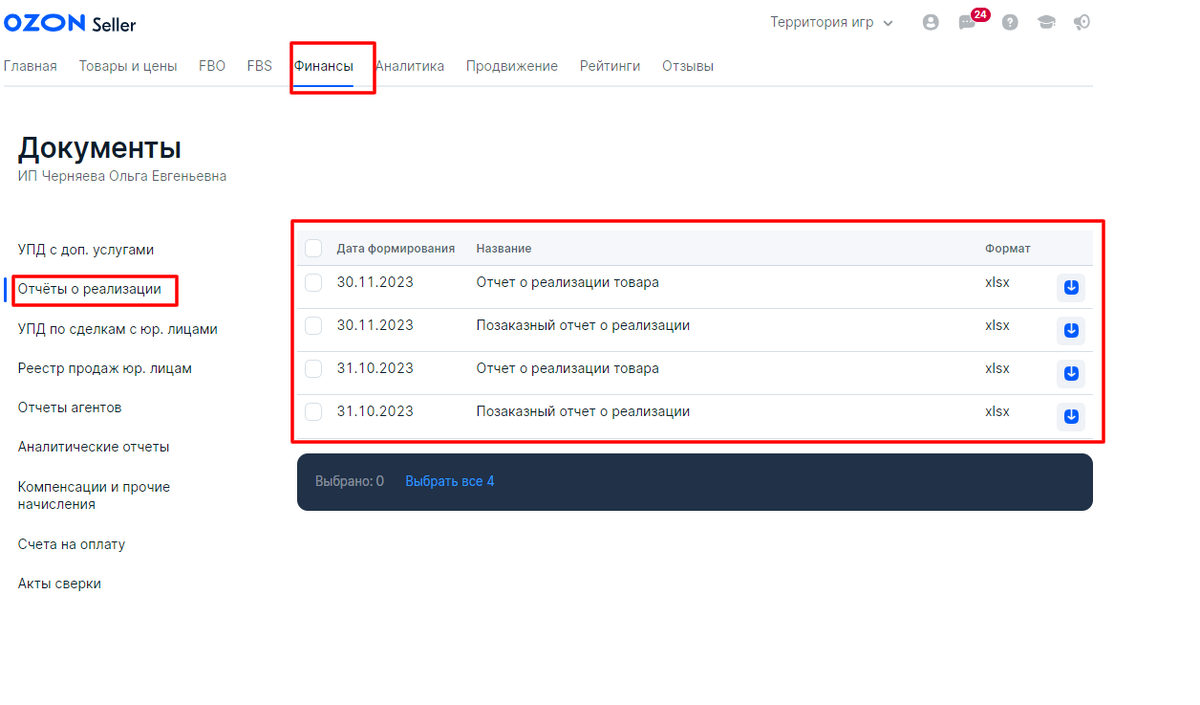Download 31.10.2023 Позаказный отчет о реализации
This screenshot has height=705, width=1200.
pyautogui.click(x=1071, y=417)
